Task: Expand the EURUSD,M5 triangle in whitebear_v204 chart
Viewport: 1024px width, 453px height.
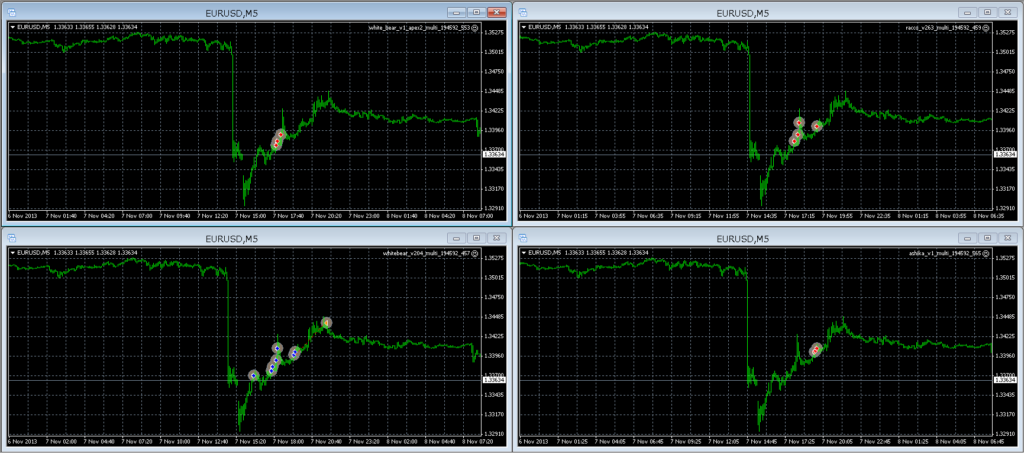Action: (12, 253)
